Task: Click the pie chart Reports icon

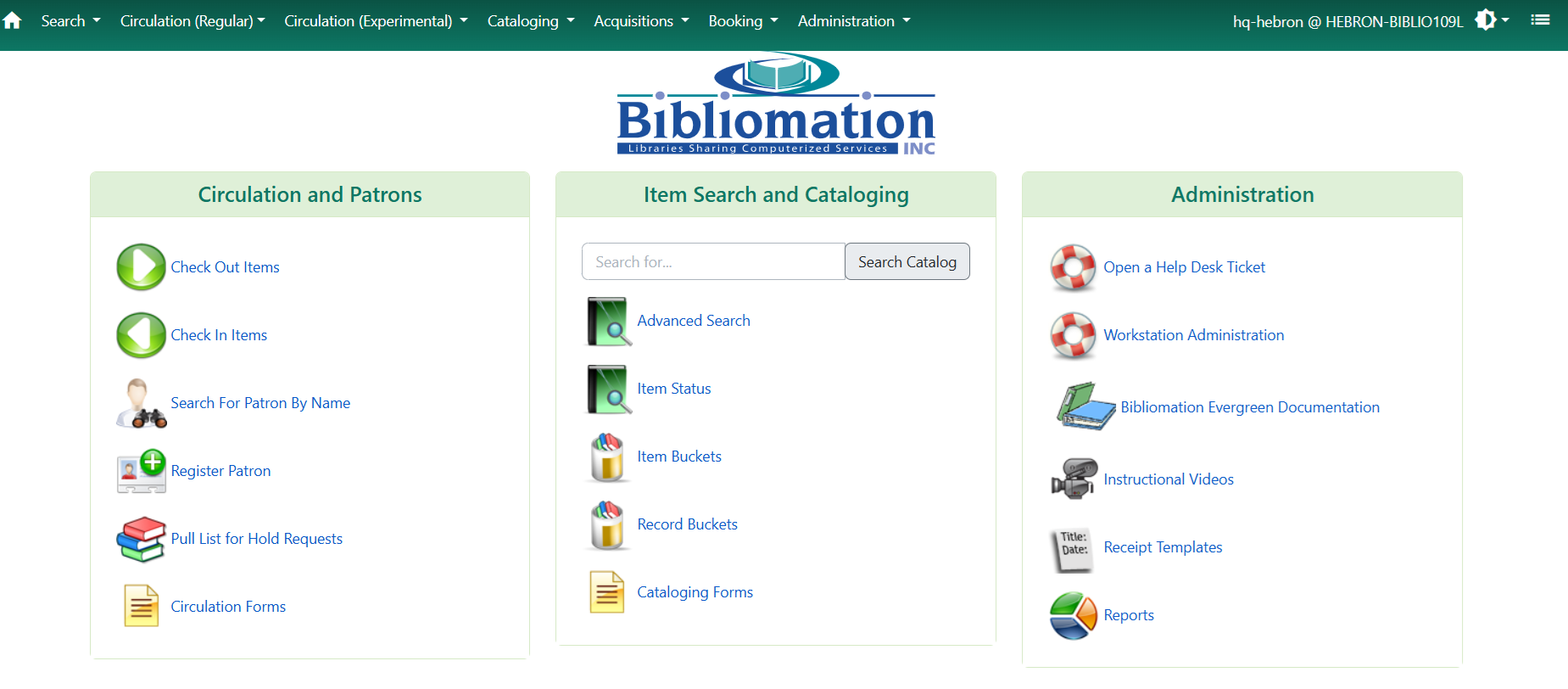Action: click(x=1073, y=615)
